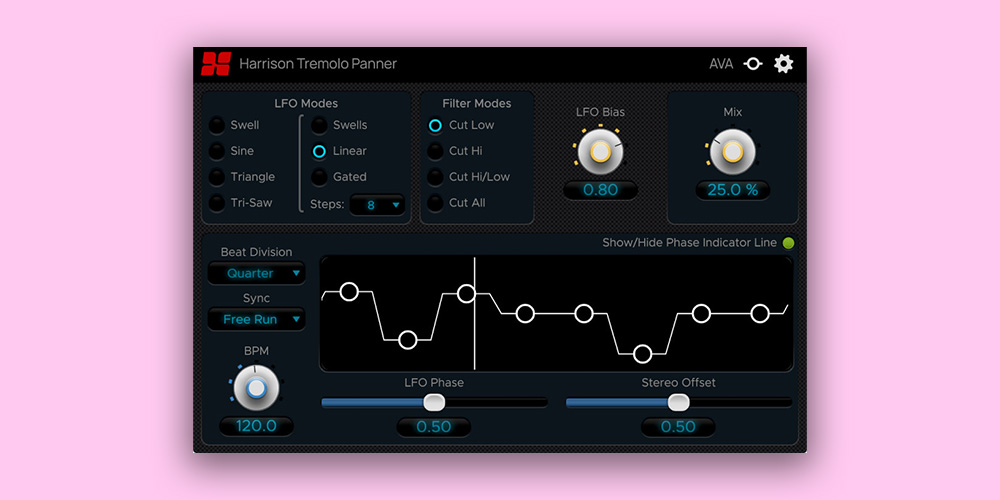Click the Mix knob

pyautogui.click(x=733, y=151)
